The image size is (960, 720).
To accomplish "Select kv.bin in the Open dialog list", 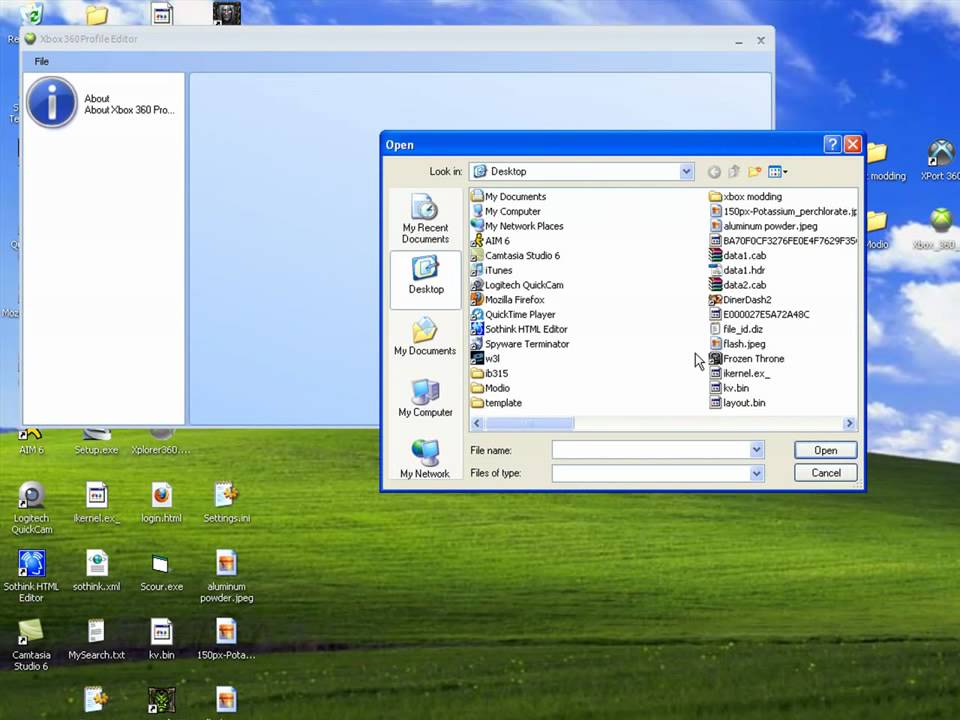I will (729, 388).
